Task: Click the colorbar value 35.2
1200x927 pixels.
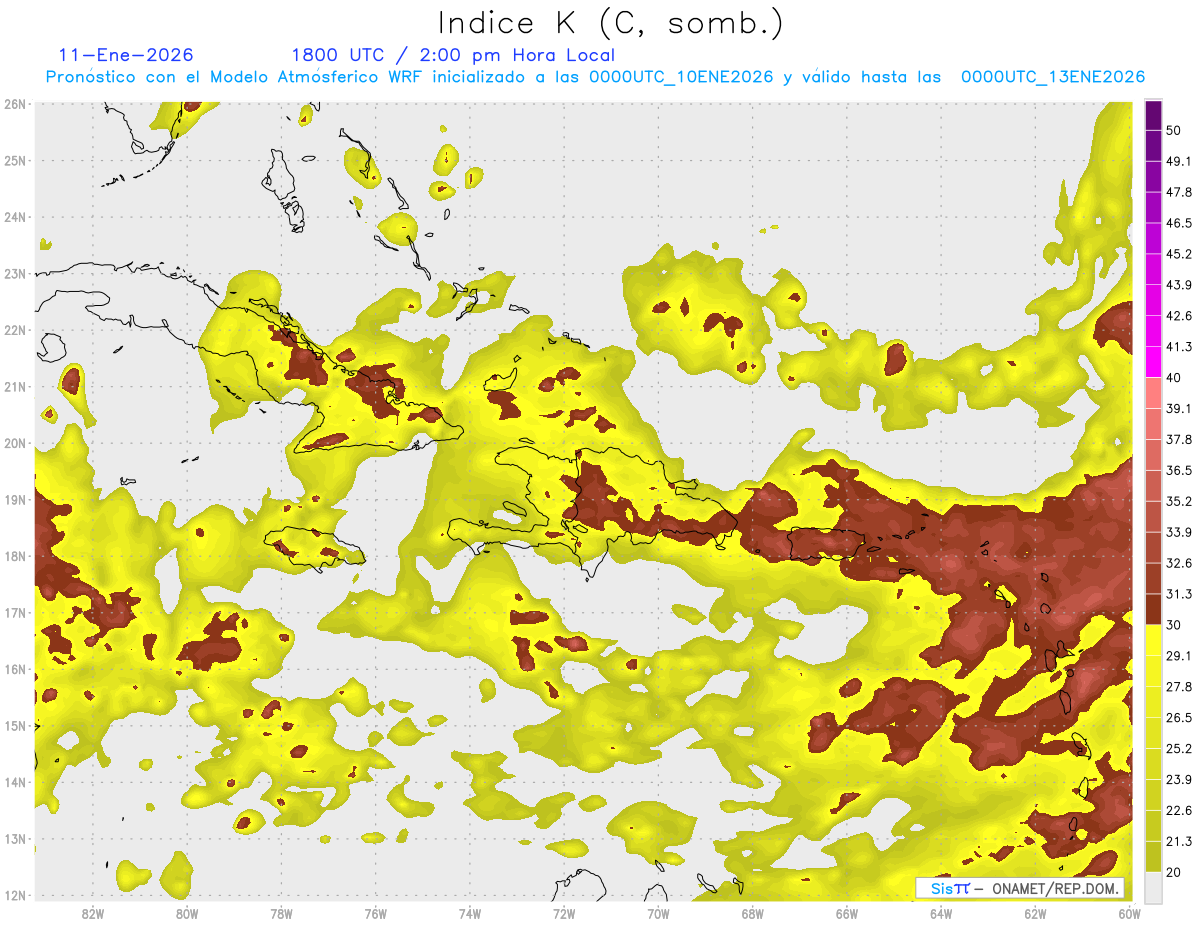Action: tap(1179, 501)
